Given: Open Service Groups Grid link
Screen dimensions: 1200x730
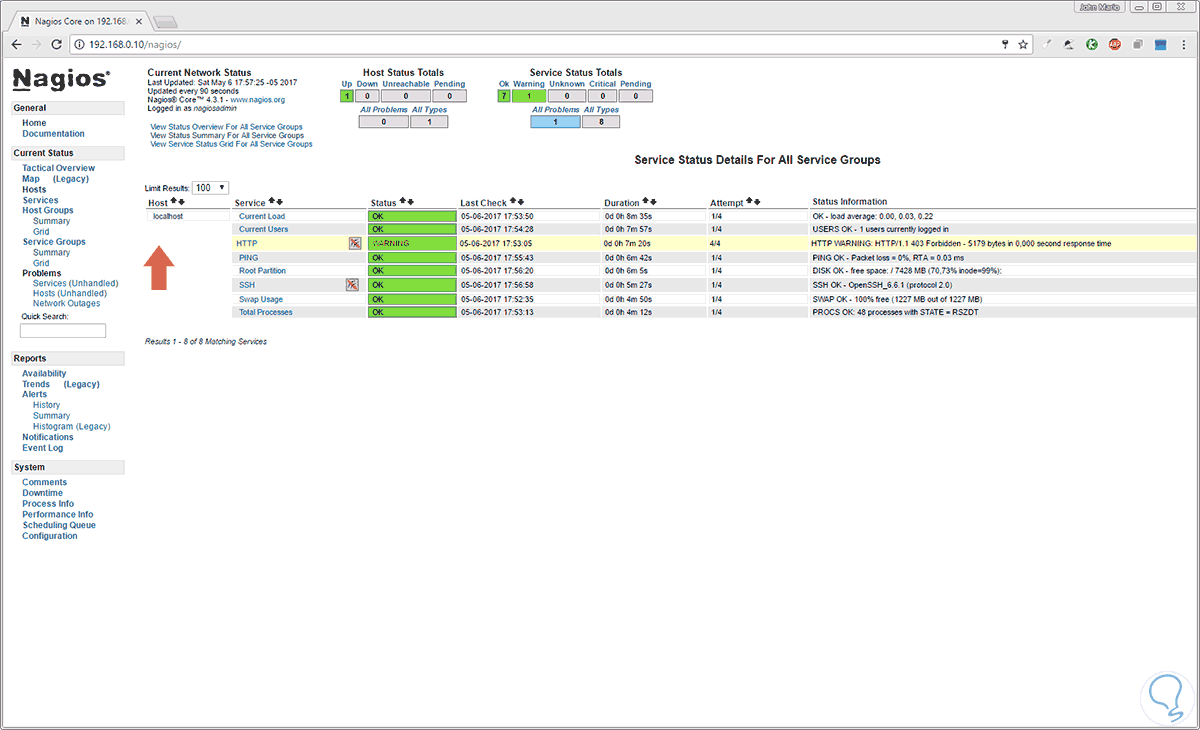Looking at the screenshot, I should (x=41, y=263).
